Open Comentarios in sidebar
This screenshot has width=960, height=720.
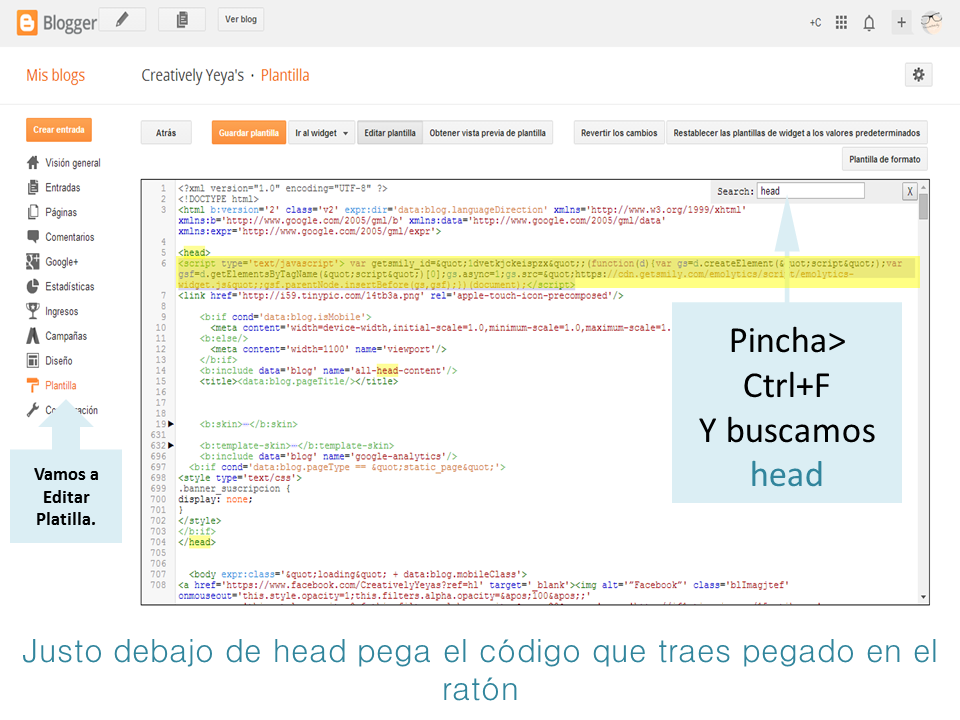tap(70, 237)
